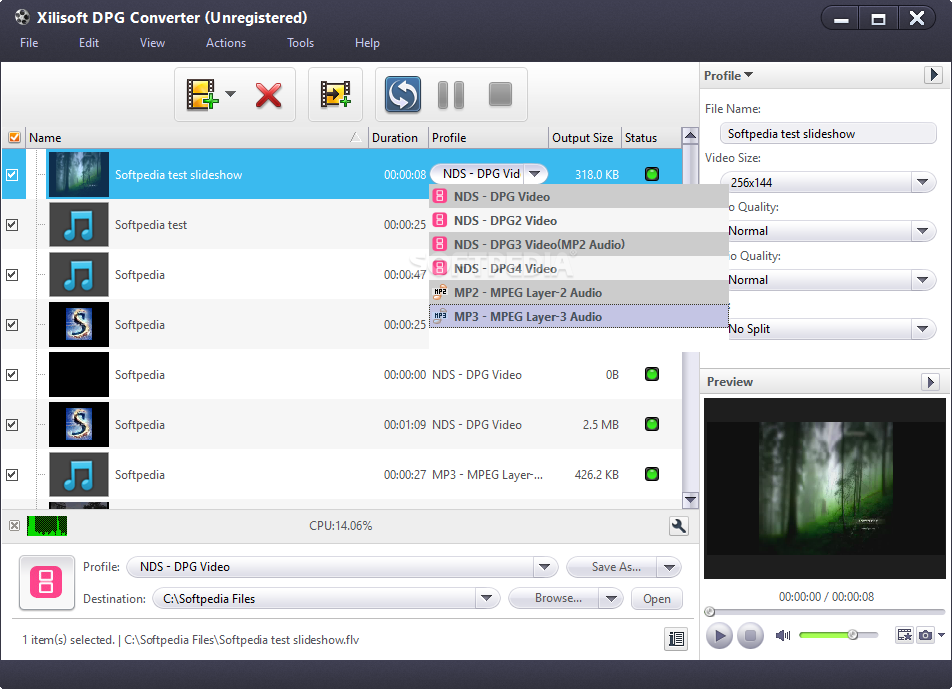The image size is (952, 689).
Task: Choose MP2 - MPEG Layer-2 Audio option
Action: tap(579, 293)
